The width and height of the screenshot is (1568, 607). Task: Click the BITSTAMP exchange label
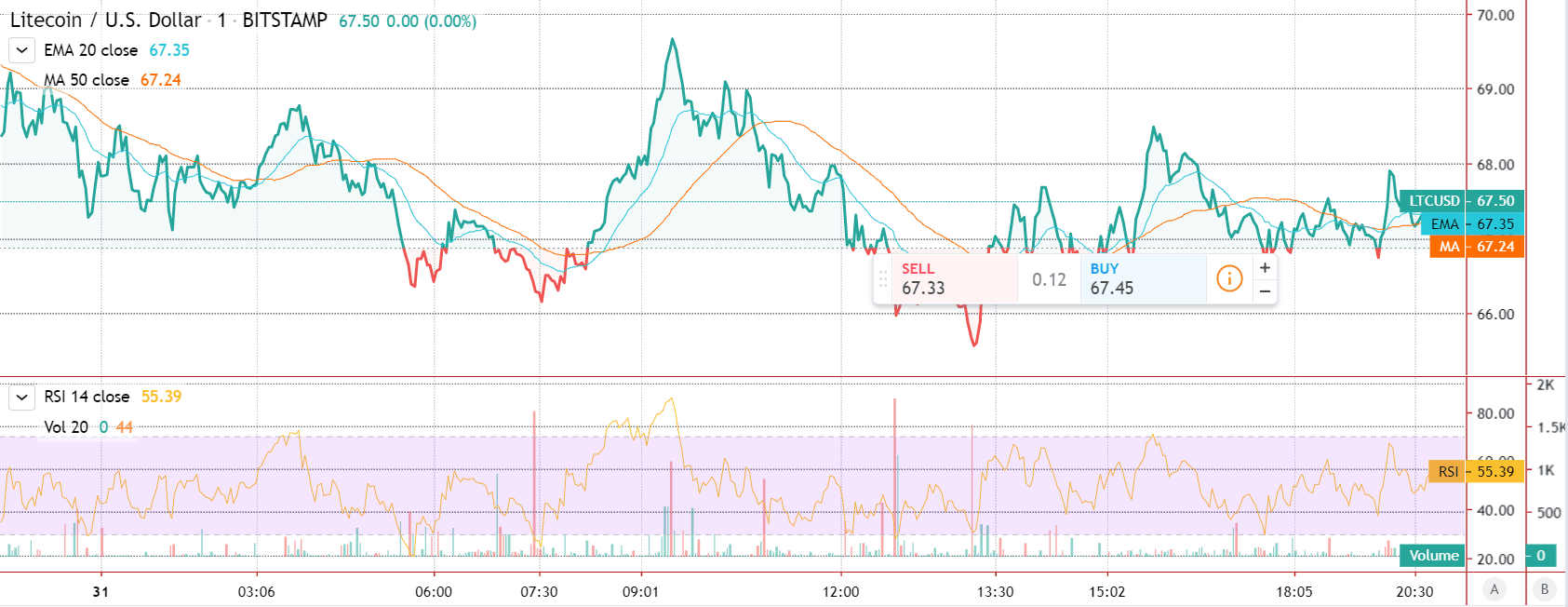[x=285, y=20]
